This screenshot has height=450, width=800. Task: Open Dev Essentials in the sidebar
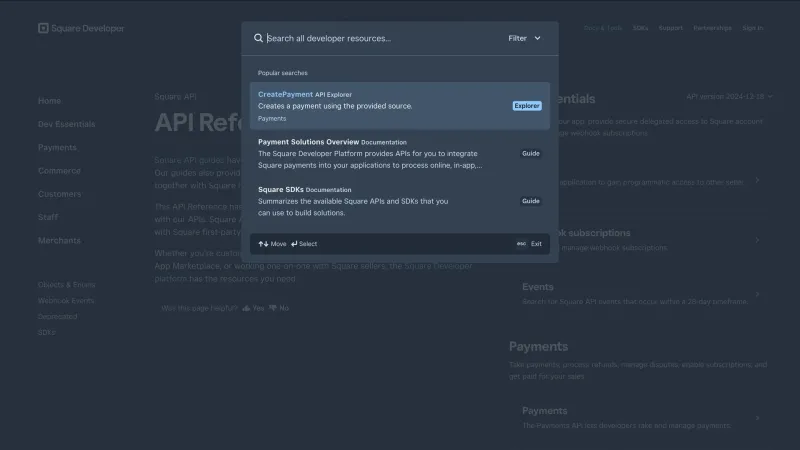[x=66, y=124]
